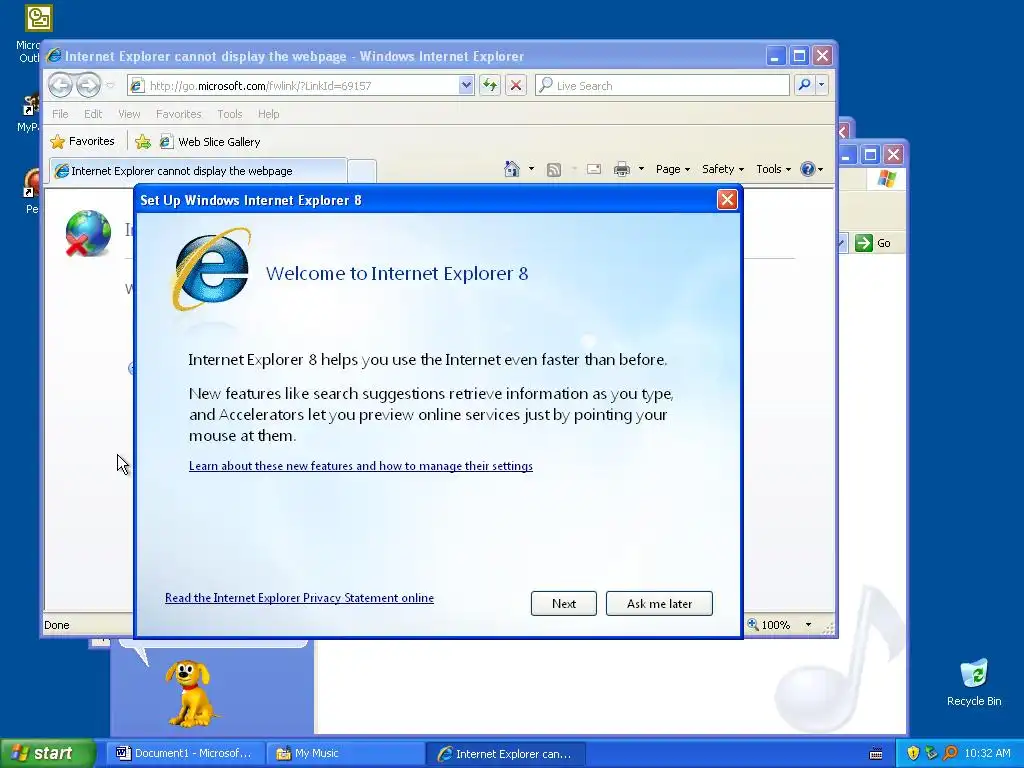Click the Stop loading red X icon
Viewport: 1024px width, 768px height.
pyautogui.click(x=516, y=86)
